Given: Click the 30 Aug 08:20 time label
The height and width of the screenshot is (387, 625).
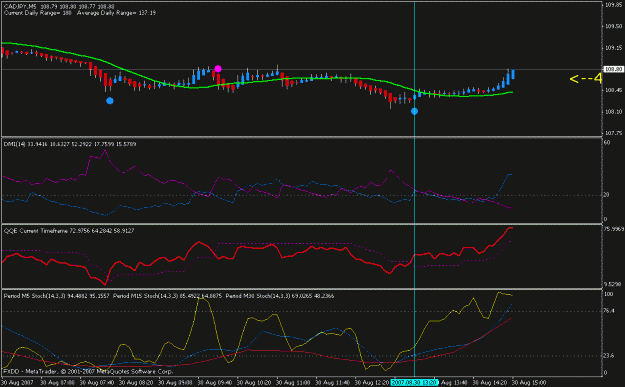Looking at the screenshot, I should 136,383.
